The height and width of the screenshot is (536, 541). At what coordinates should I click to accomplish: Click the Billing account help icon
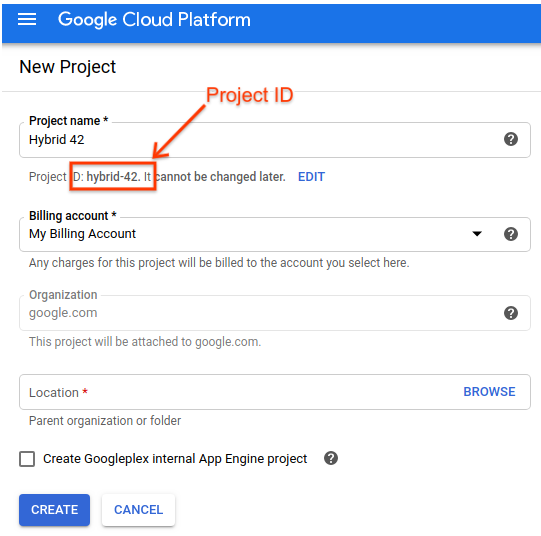click(x=511, y=234)
